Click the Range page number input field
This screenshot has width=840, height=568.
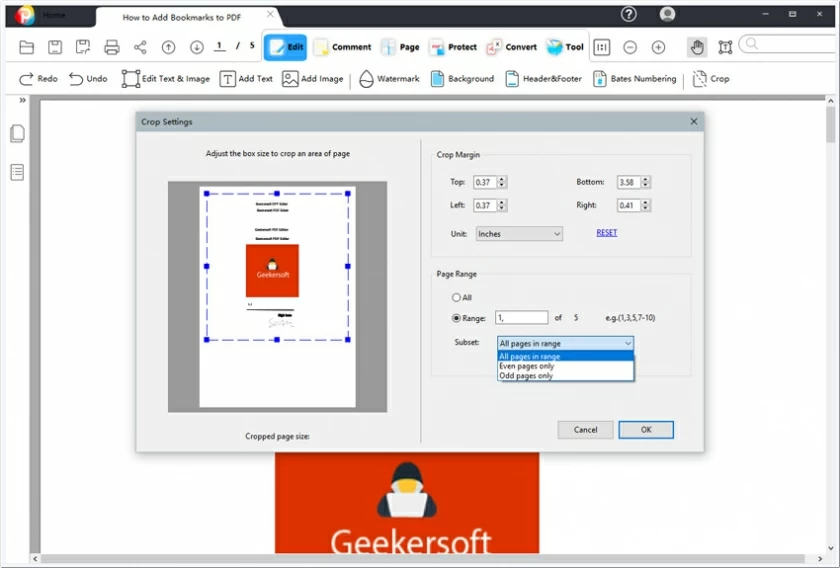pos(521,318)
